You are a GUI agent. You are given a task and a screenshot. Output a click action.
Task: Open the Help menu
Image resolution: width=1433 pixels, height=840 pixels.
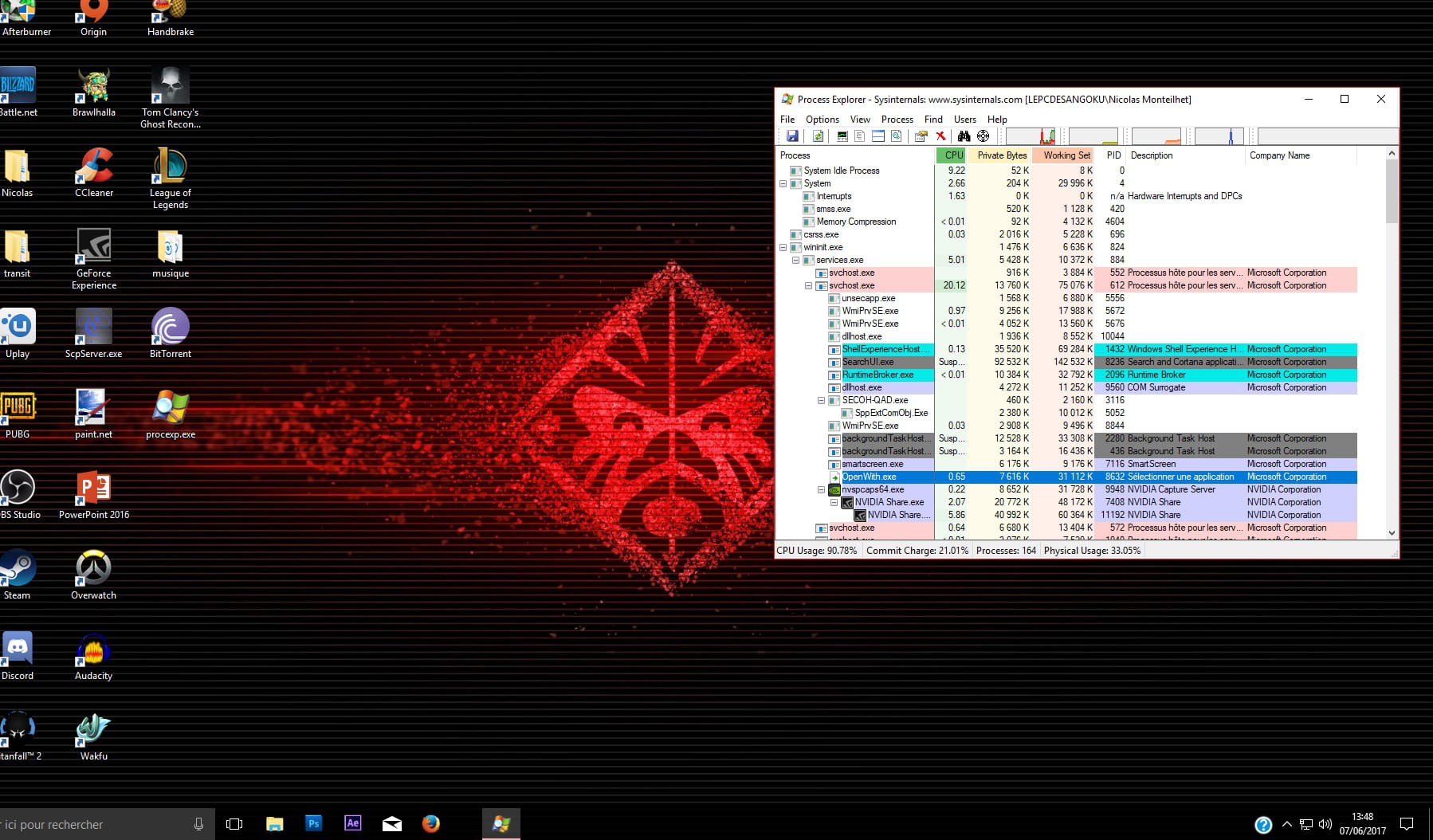click(997, 120)
